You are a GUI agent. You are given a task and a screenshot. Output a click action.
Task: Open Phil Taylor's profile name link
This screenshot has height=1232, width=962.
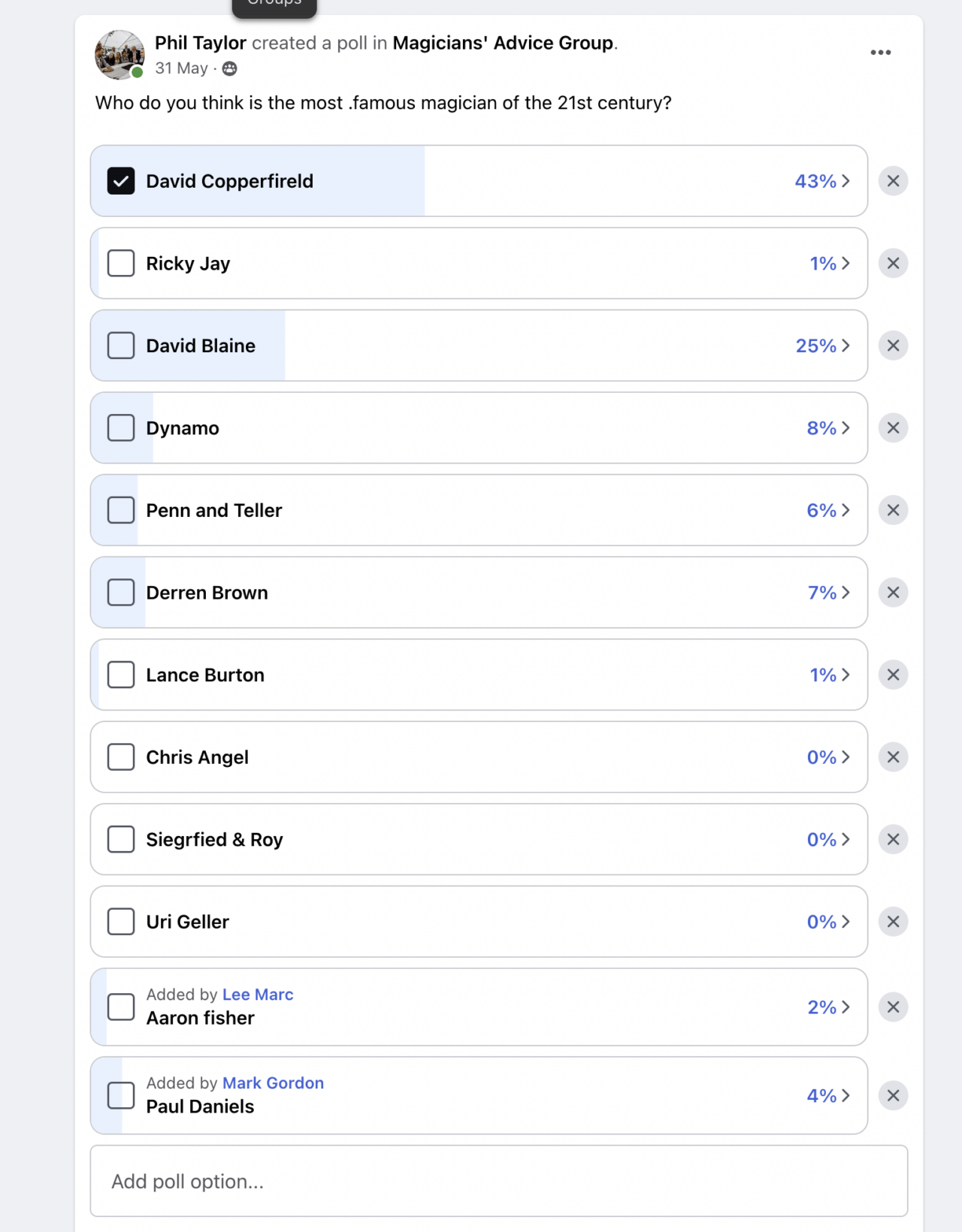pyautogui.click(x=201, y=43)
